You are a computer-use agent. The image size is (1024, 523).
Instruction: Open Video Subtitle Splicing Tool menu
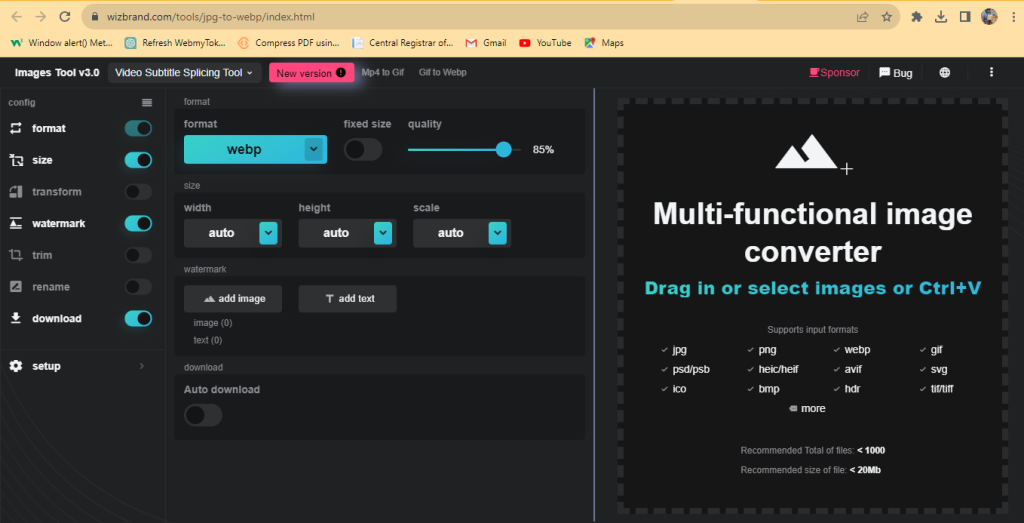(184, 73)
